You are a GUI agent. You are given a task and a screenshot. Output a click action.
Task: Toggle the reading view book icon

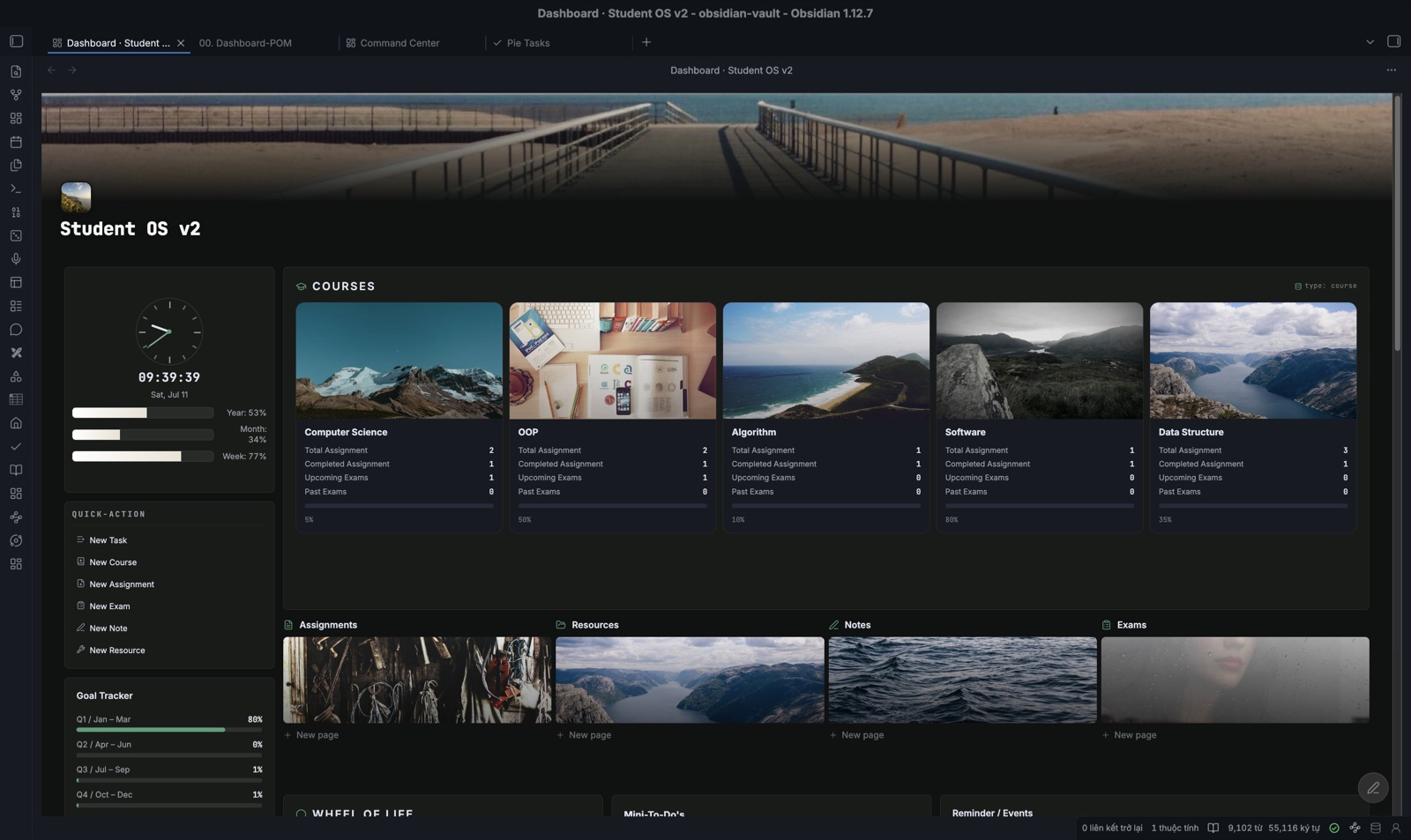click(x=1213, y=828)
